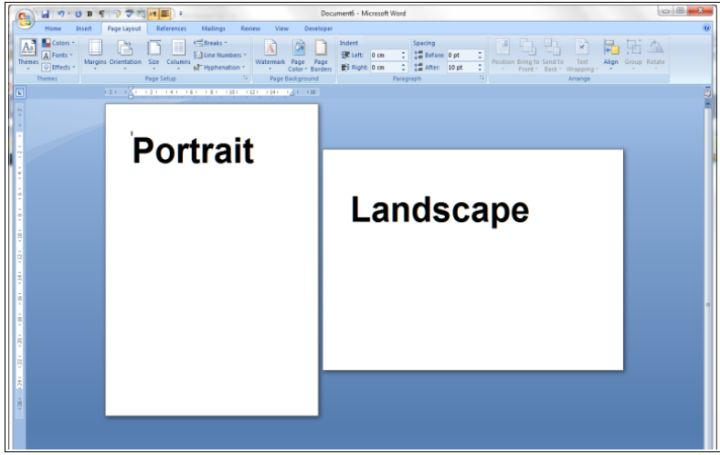The image size is (720, 455).
Task: Switch to the Insert tab
Action: tap(84, 28)
